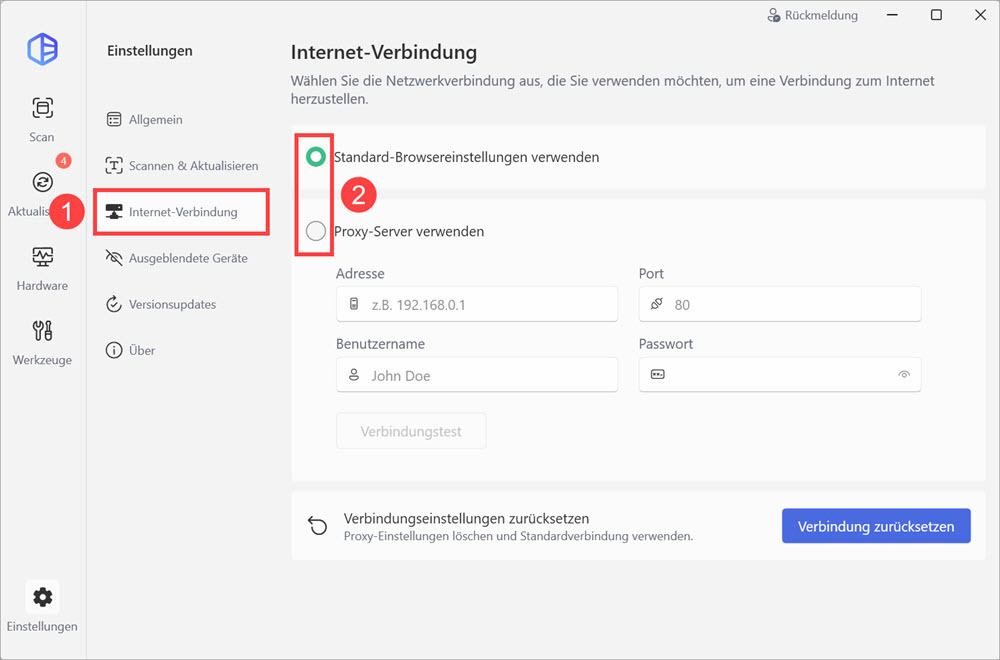
Task: Select Proxy-Server verwenden radio button
Action: tap(316, 231)
